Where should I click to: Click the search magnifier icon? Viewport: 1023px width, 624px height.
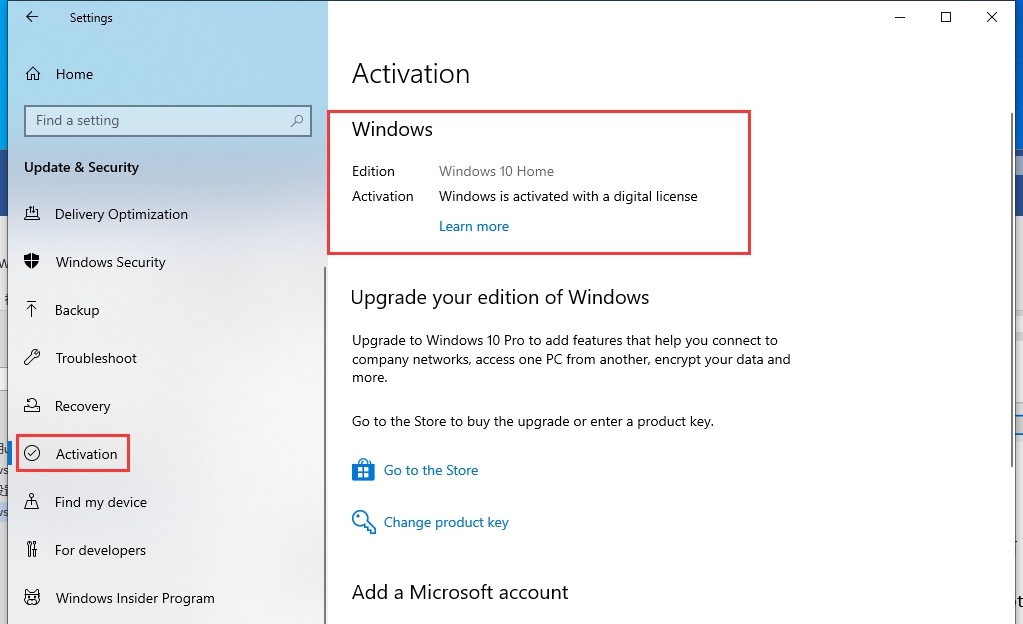point(297,121)
